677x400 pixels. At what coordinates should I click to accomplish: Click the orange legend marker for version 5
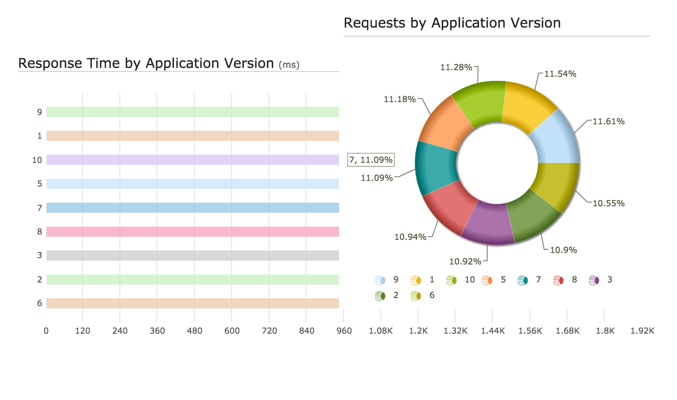tap(487, 281)
